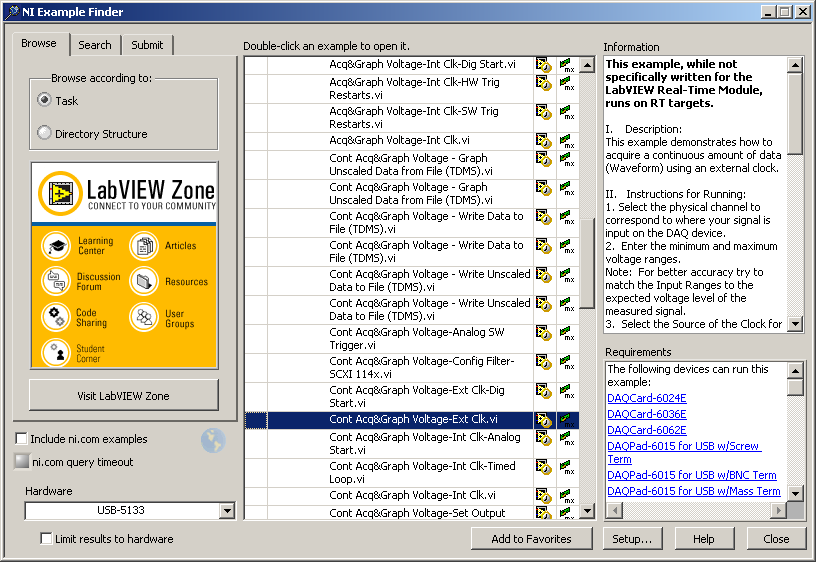
Task: Click VI icon for Acq&Graph Voltage-Int Clk.vi
Action: pyautogui.click(x=544, y=141)
